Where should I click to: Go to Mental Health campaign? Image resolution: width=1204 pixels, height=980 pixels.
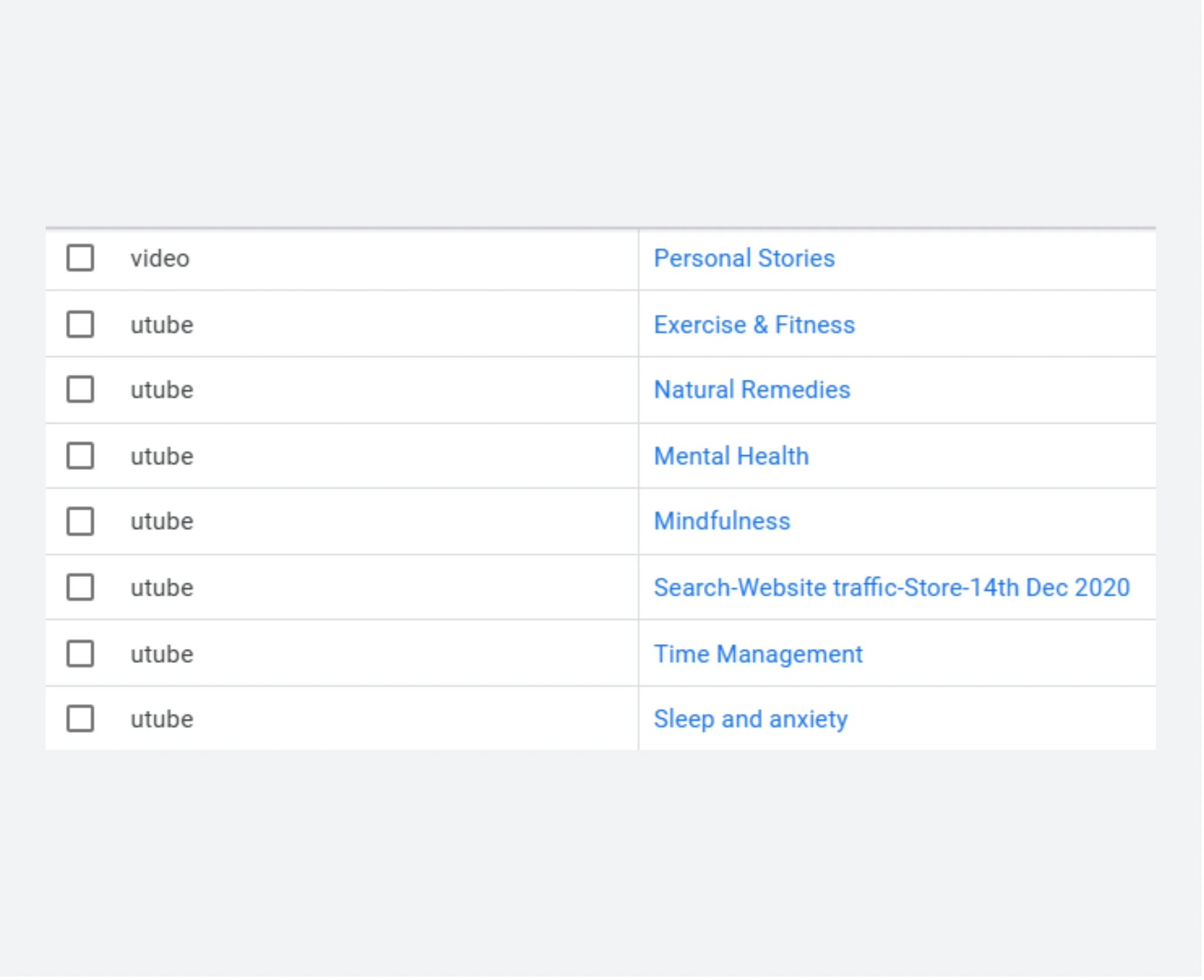coord(731,456)
